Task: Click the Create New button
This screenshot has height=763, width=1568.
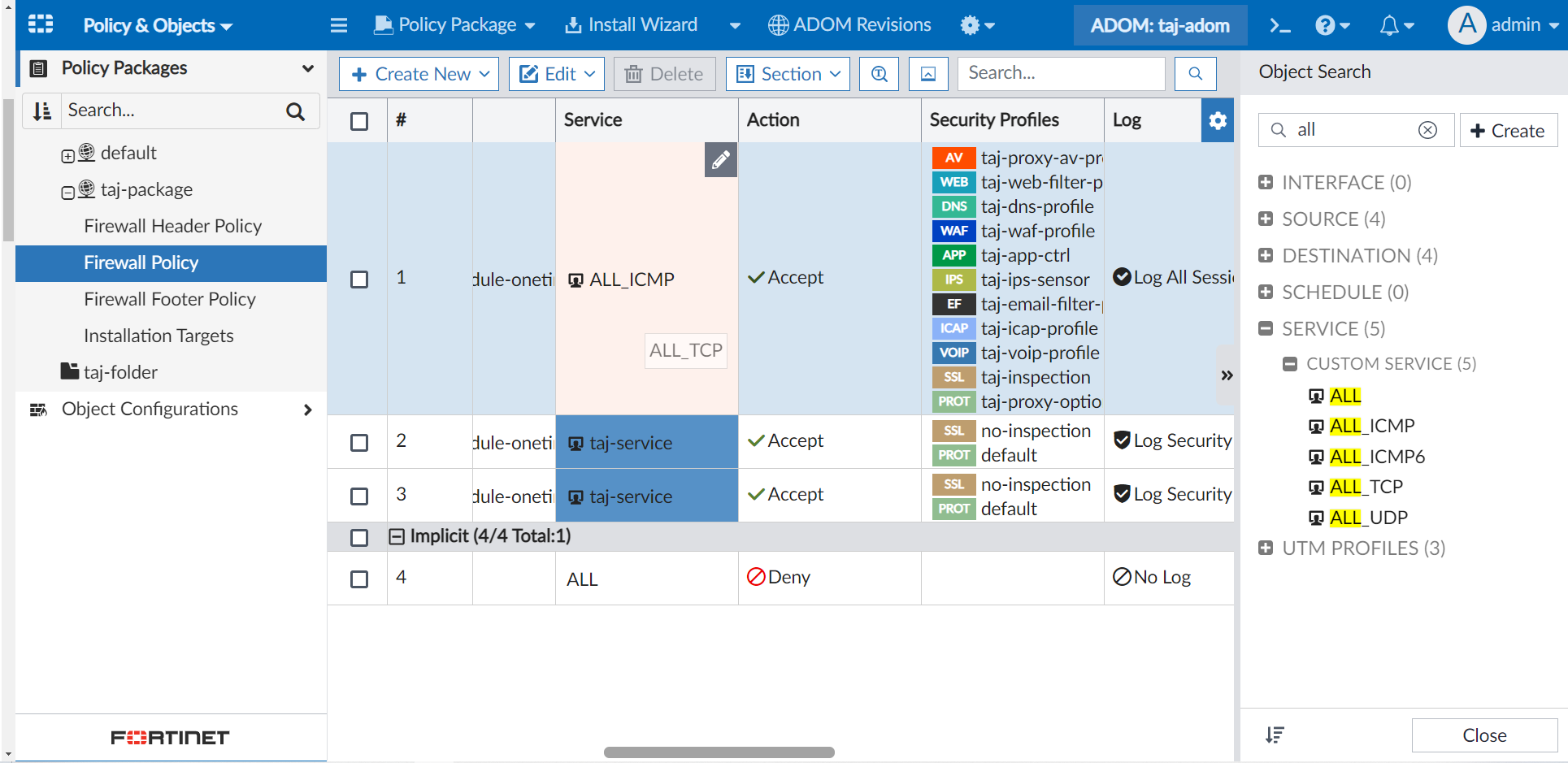Action: 419,74
